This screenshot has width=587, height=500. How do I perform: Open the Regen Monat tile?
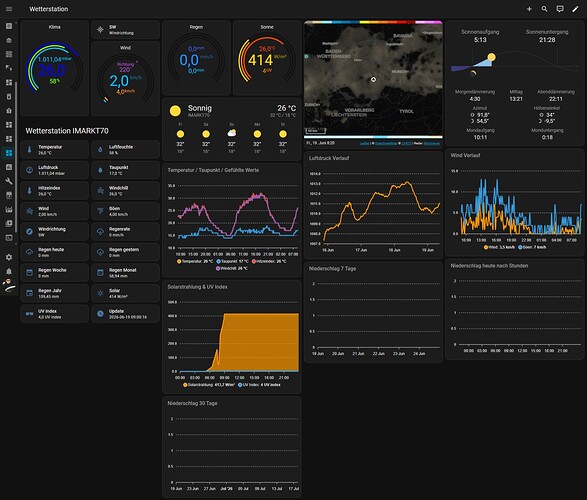point(125,273)
